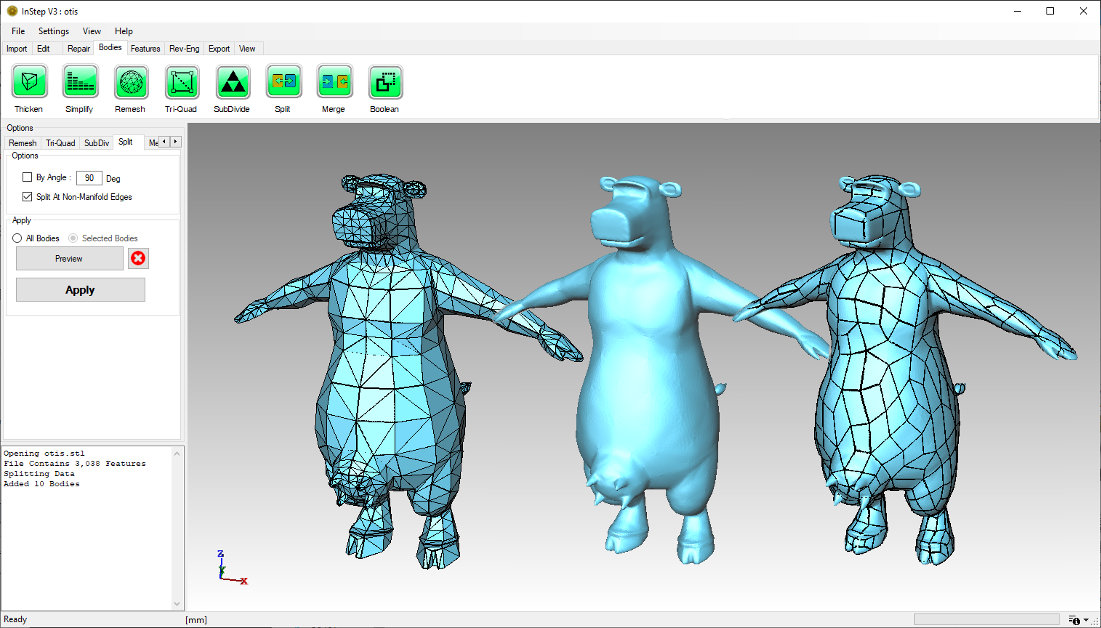The image size is (1101, 628).
Task: Select the partially hidden Me options tab
Action: pos(152,143)
